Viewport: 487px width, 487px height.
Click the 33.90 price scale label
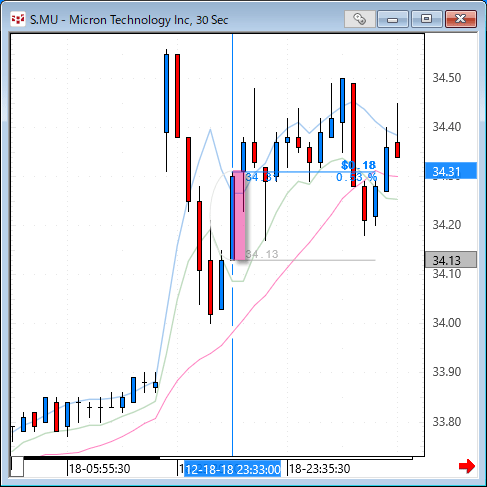tap(447, 372)
